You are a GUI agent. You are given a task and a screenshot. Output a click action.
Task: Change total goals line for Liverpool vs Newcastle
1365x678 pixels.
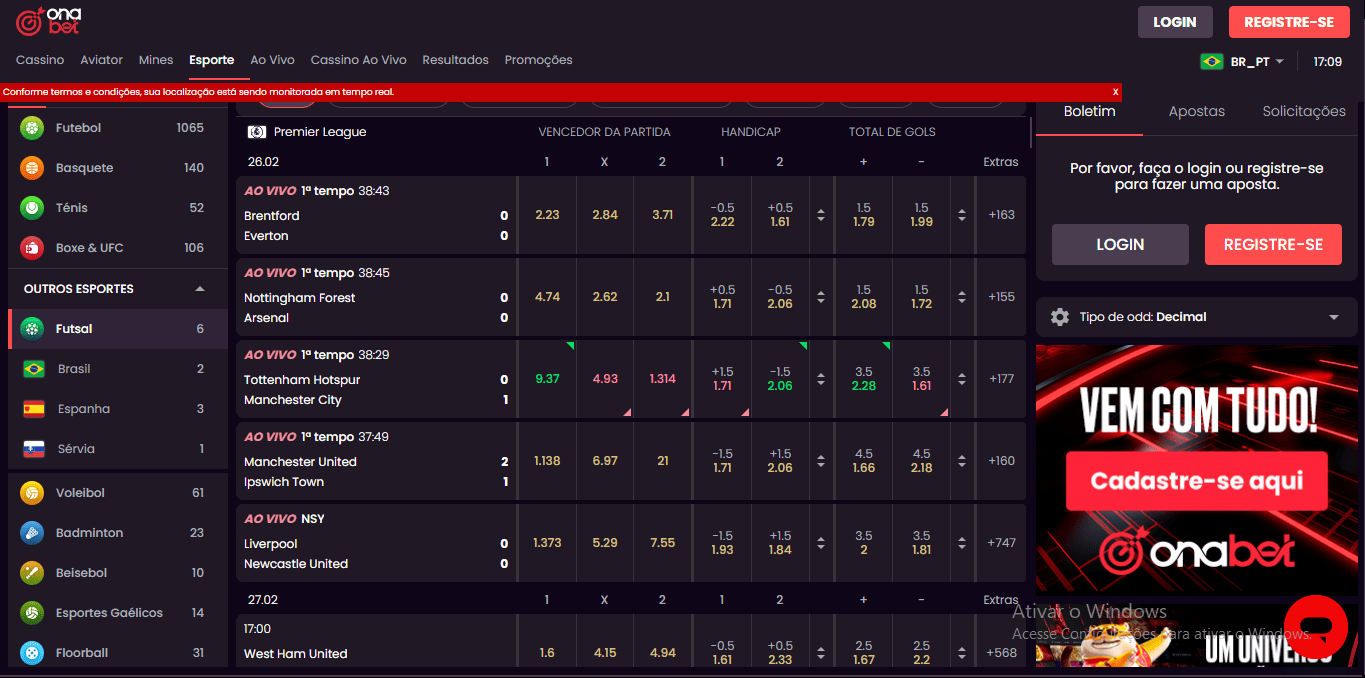[962, 543]
